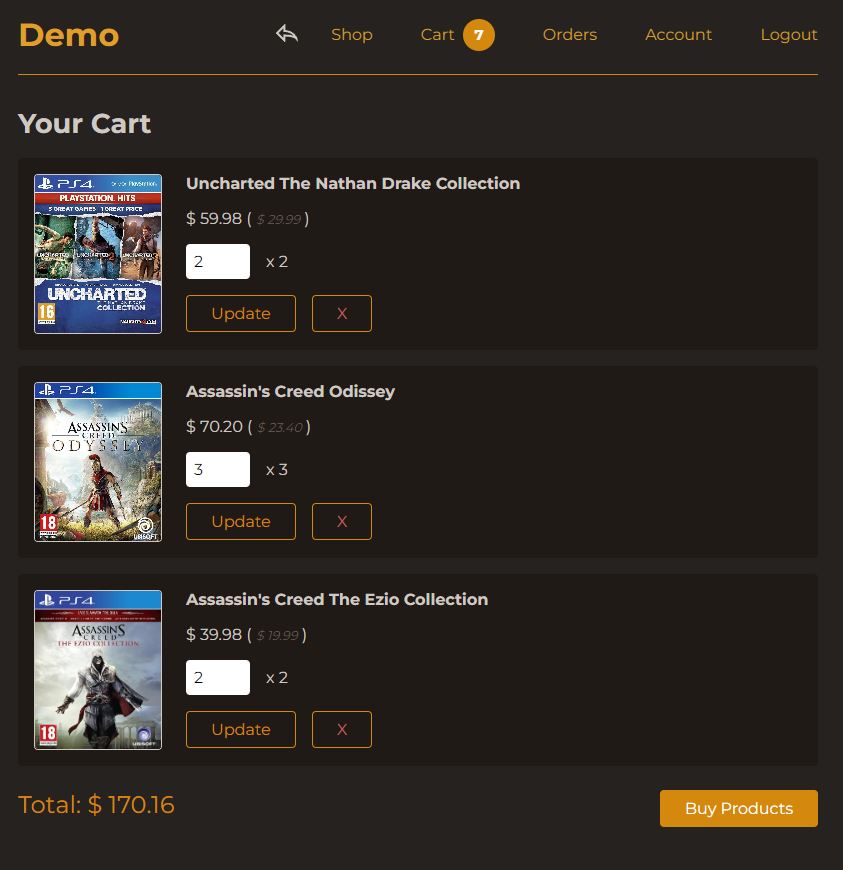Remove Ezio Collection with X button

pos(342,730)
